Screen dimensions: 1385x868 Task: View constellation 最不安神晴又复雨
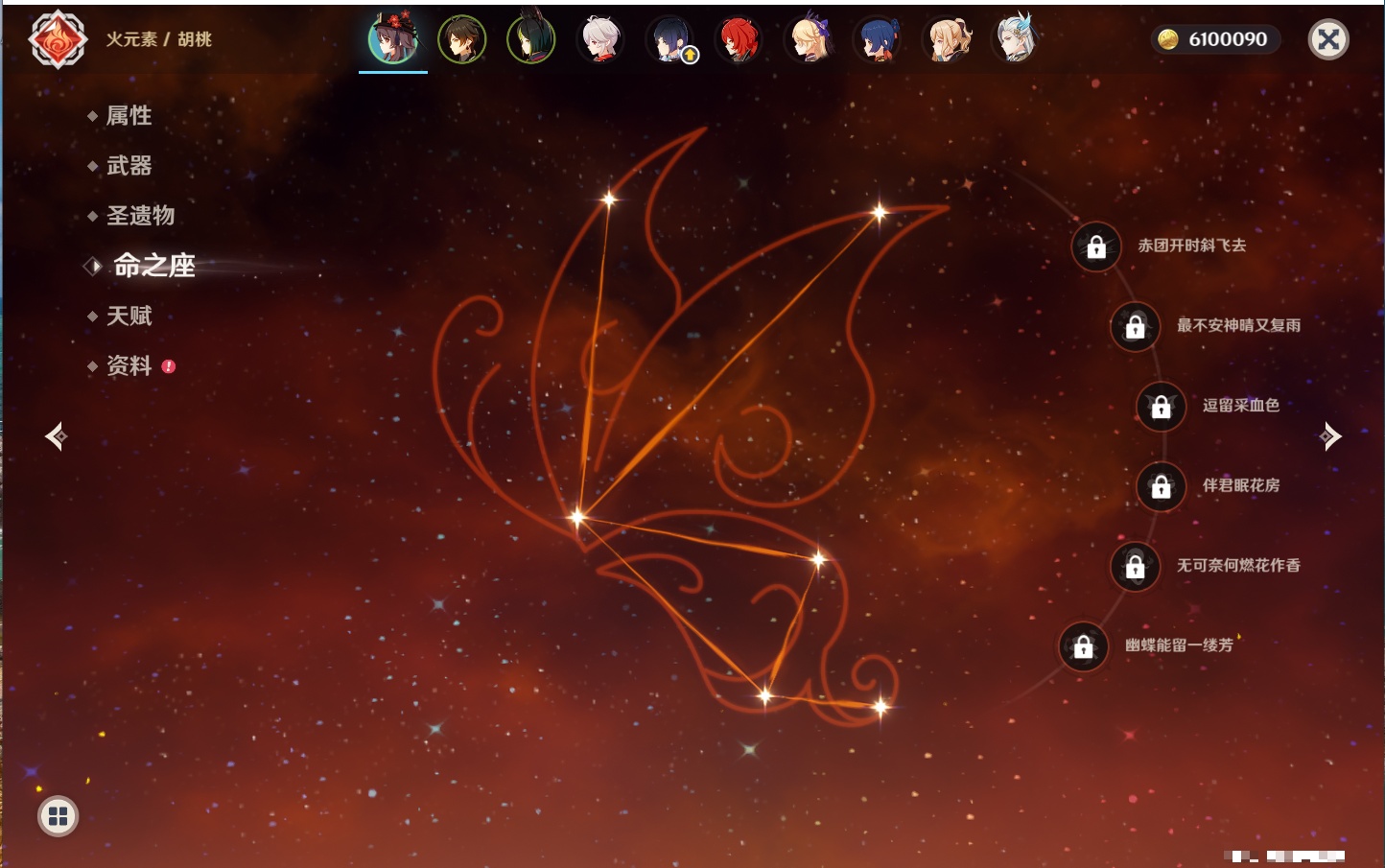tap(1239, 325)
